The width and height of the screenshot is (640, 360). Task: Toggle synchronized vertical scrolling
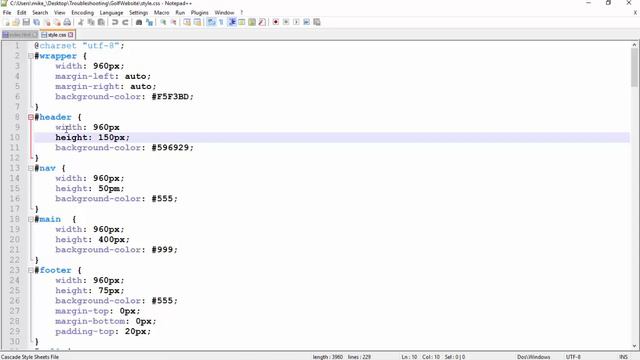point(187,22)
